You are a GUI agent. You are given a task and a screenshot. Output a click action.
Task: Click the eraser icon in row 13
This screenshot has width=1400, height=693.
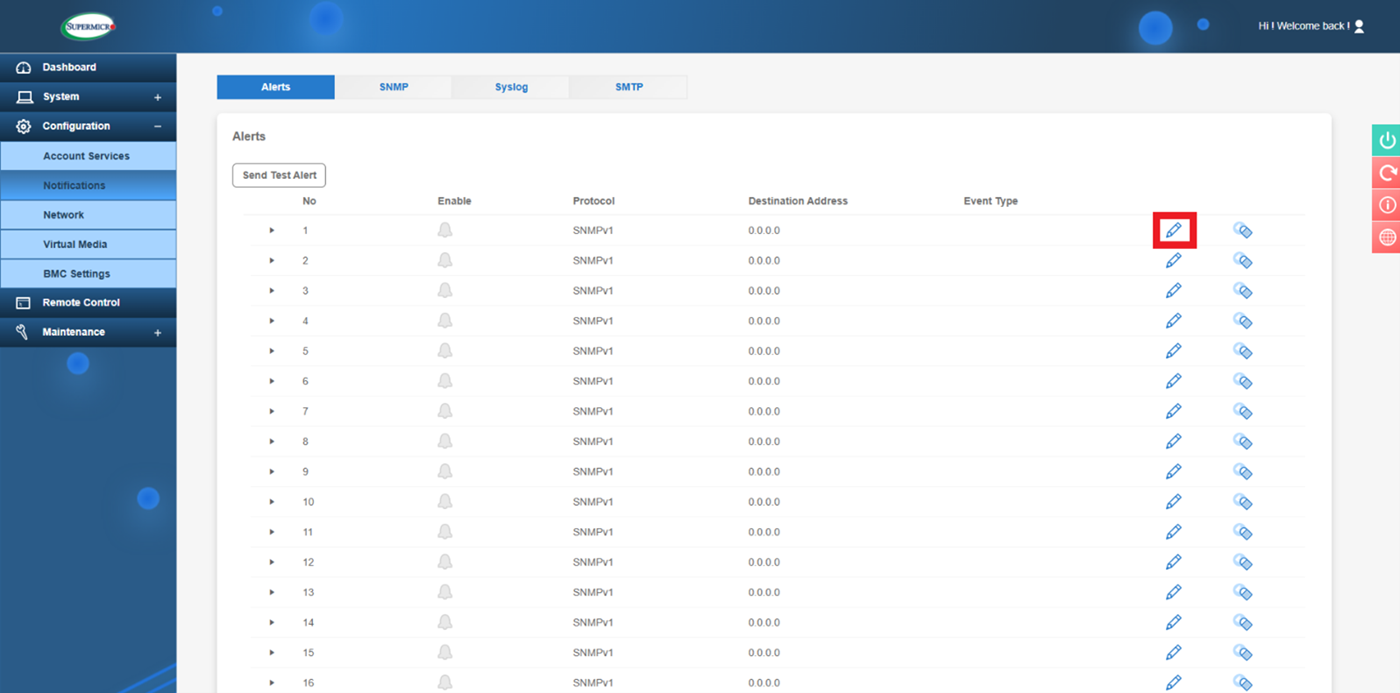pos(1243,592)
